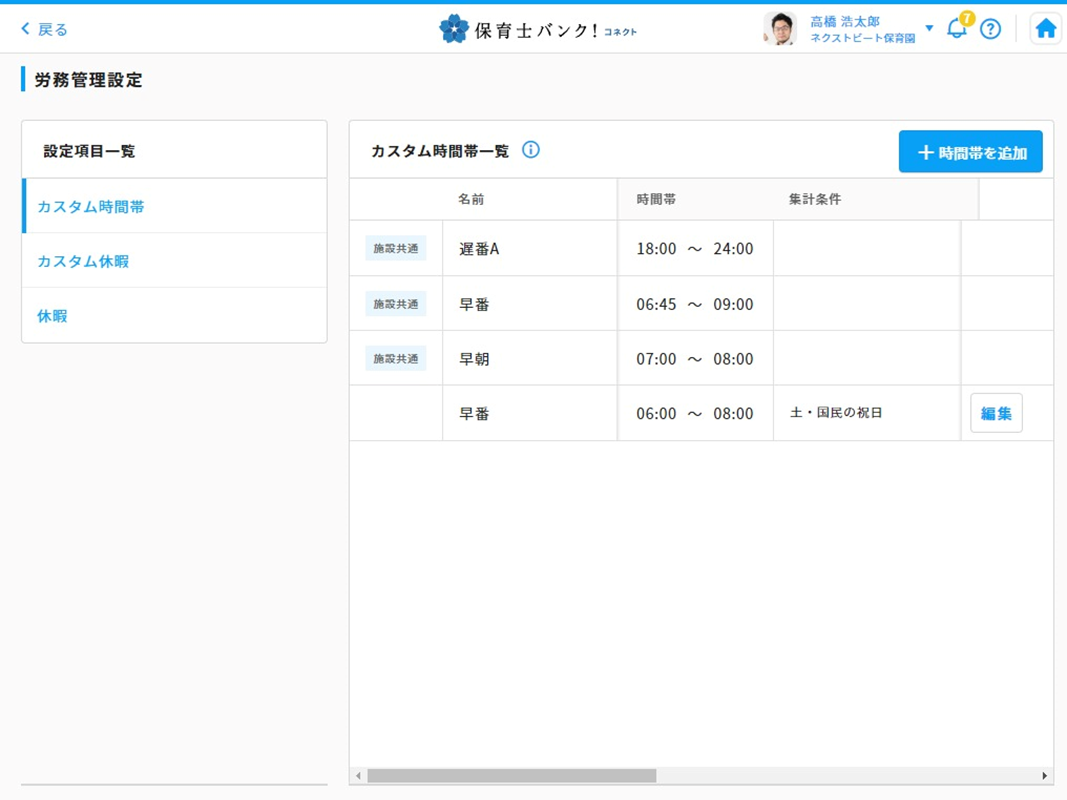The height and width of the screenshot is (800, 1067).
Task: Open help via the question mark icon
Action: [990, 29]
